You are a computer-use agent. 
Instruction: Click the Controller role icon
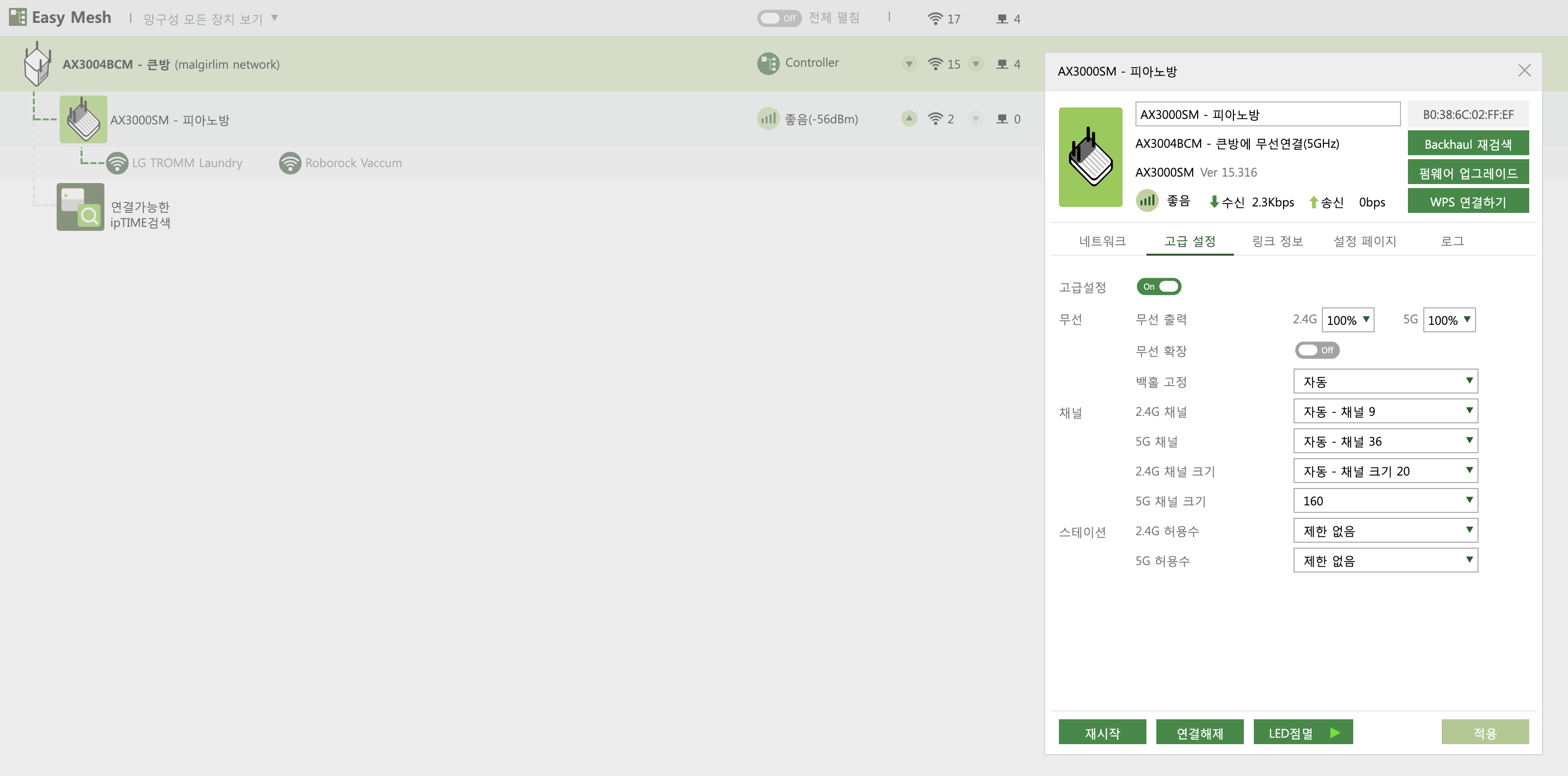click(768, 63)
